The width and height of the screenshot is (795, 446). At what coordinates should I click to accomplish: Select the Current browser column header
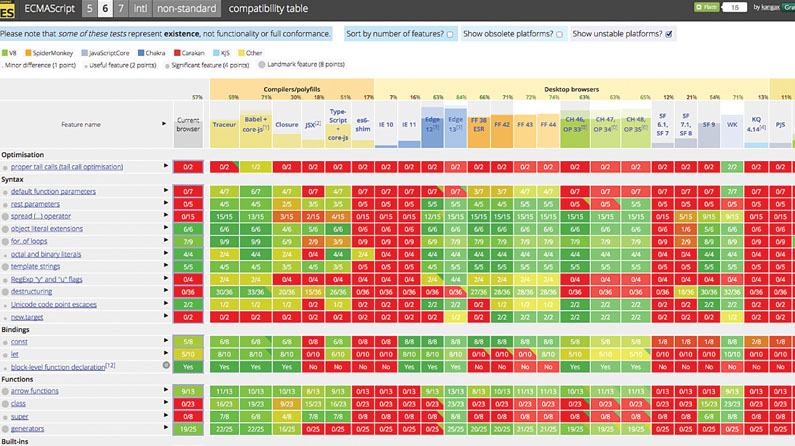click(188, 125)
